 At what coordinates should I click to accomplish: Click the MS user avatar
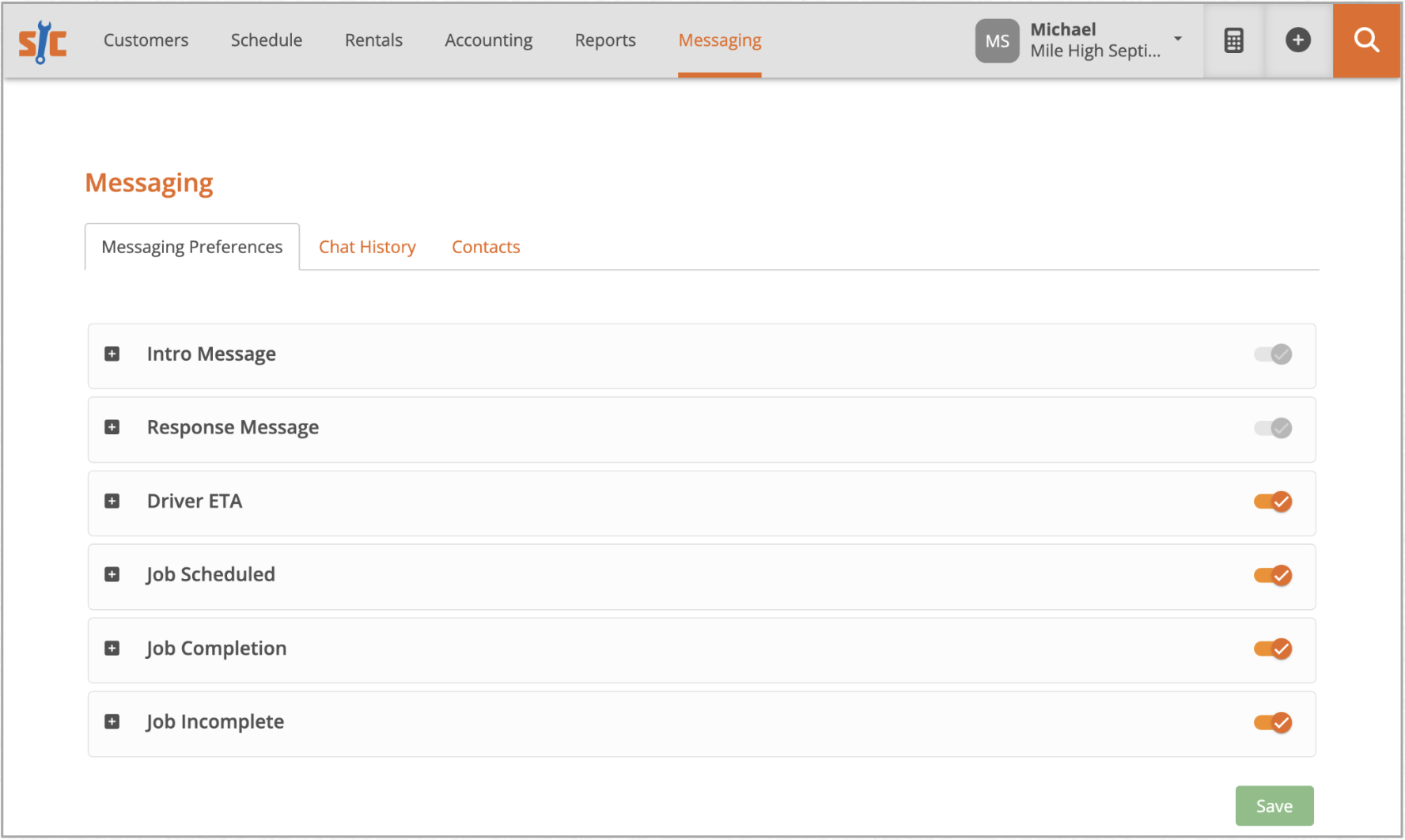997,41
